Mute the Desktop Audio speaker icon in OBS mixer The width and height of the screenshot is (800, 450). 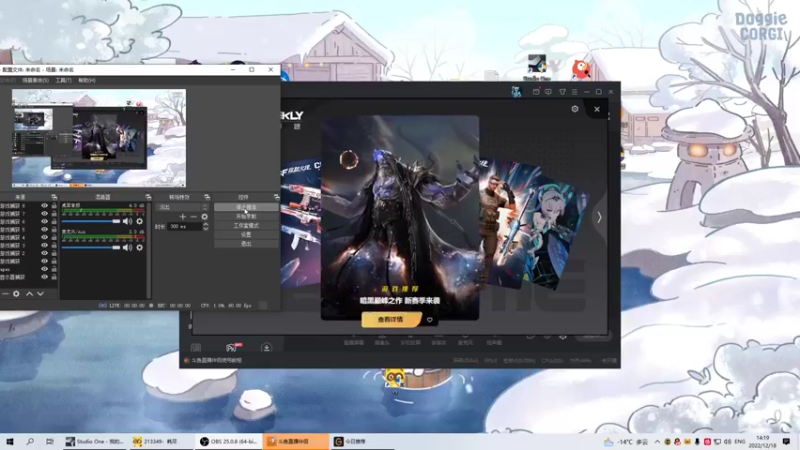[x=128, y=221]
